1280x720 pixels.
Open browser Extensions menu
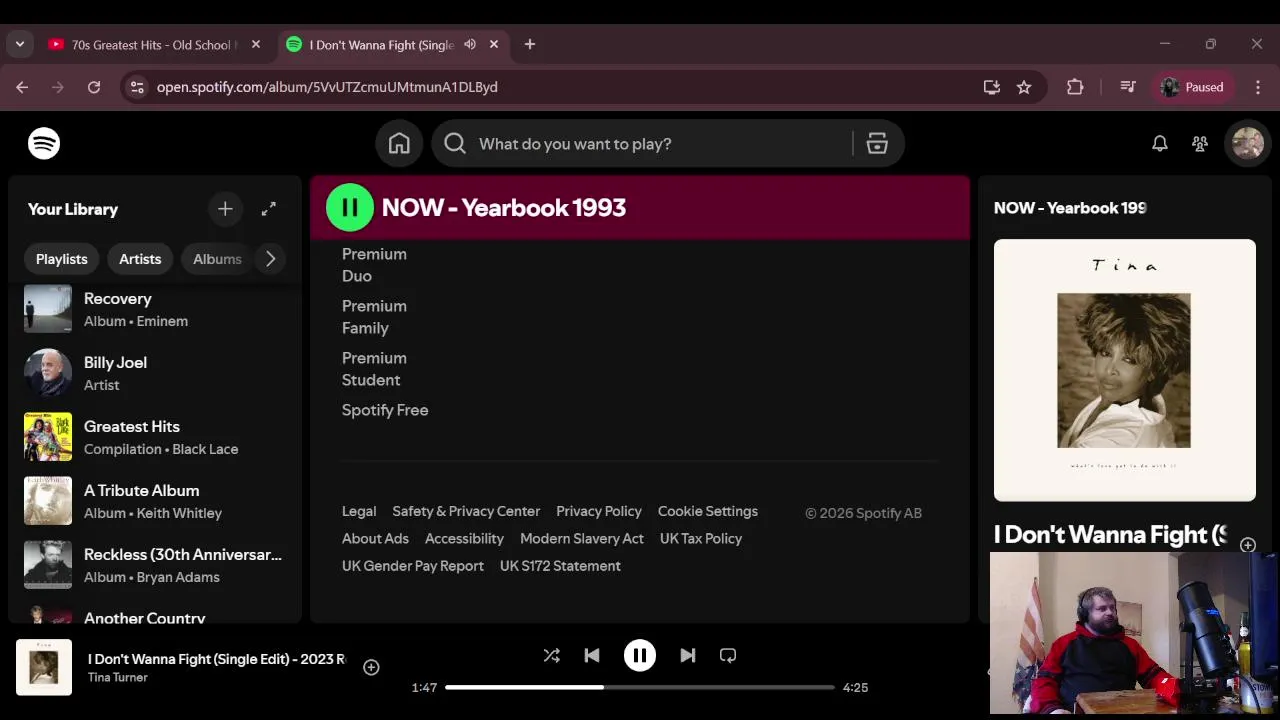pyautogui.click(x=1075, y=87)
